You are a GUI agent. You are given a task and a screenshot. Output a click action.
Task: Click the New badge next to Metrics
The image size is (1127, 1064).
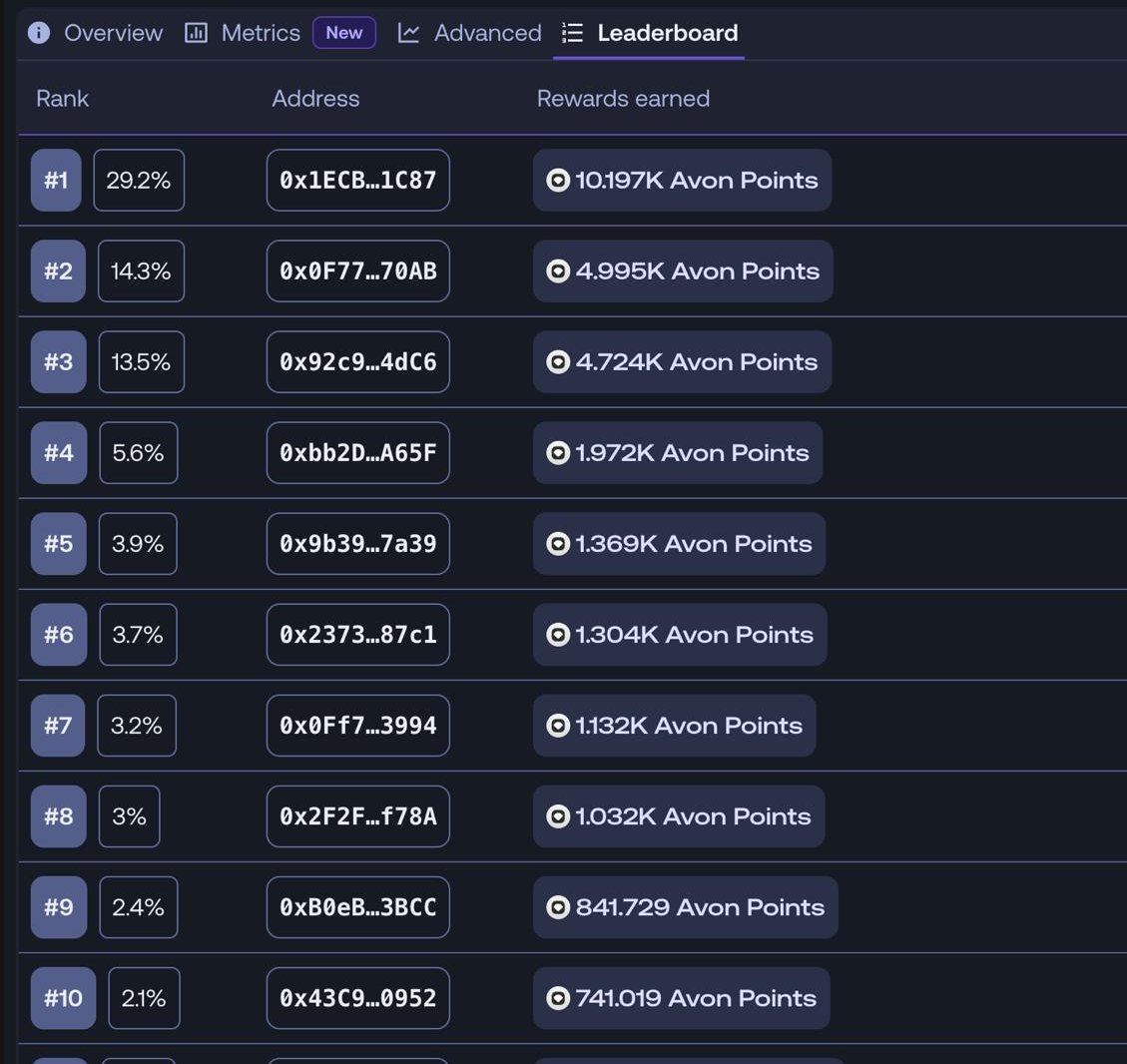point(344,32)
